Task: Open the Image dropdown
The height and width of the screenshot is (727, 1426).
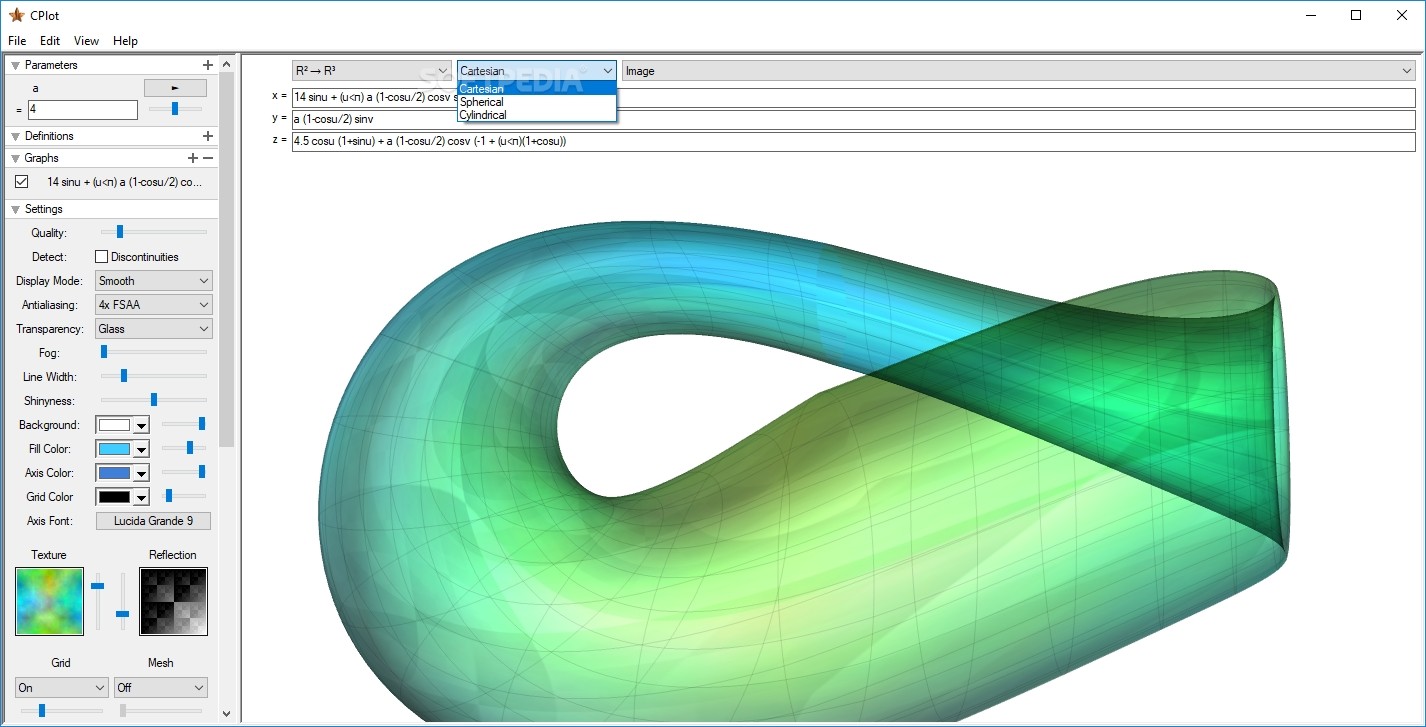Action: click(x=1018, y=71)
